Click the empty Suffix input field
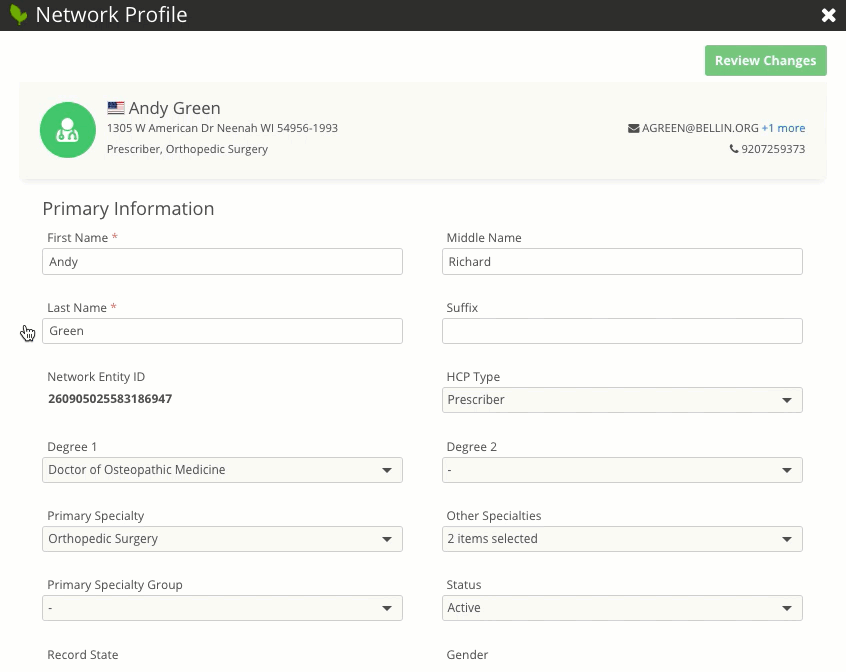This screenshot has width=846, height=672. coord(622,331)
